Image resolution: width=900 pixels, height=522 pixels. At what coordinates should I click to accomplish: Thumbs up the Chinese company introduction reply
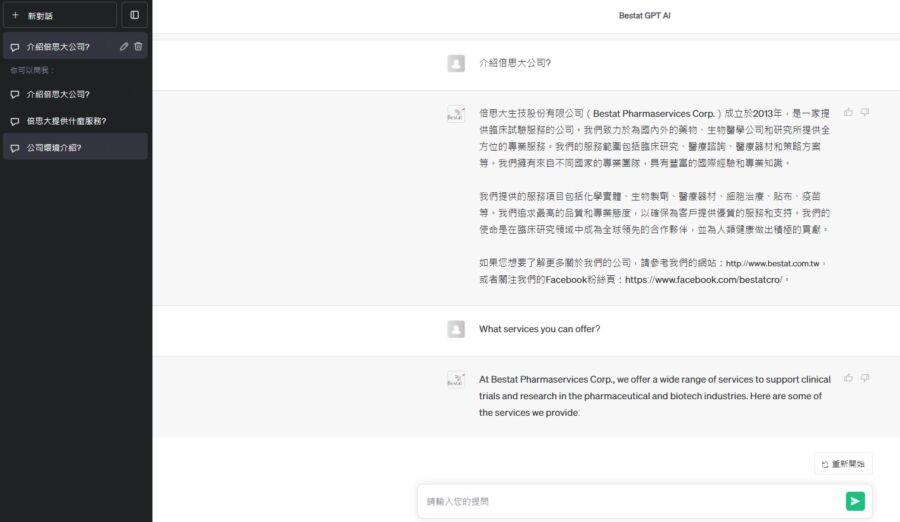848,113
